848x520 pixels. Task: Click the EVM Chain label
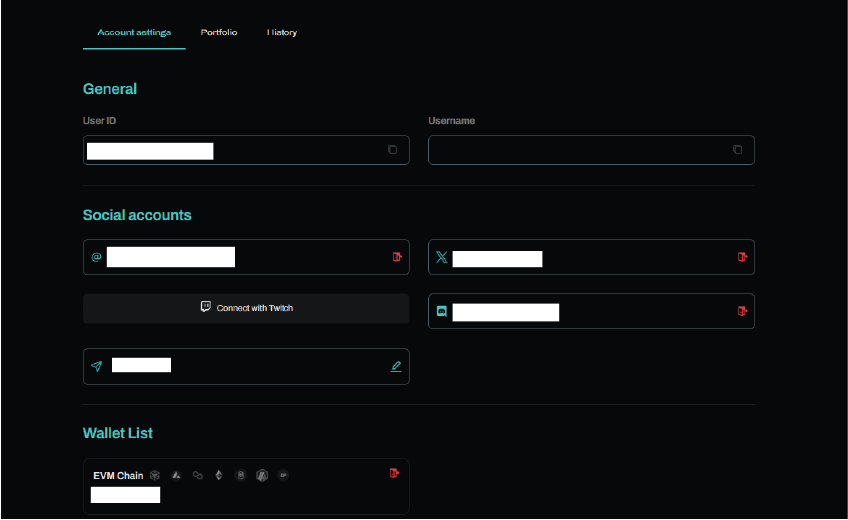click(118, 476)
